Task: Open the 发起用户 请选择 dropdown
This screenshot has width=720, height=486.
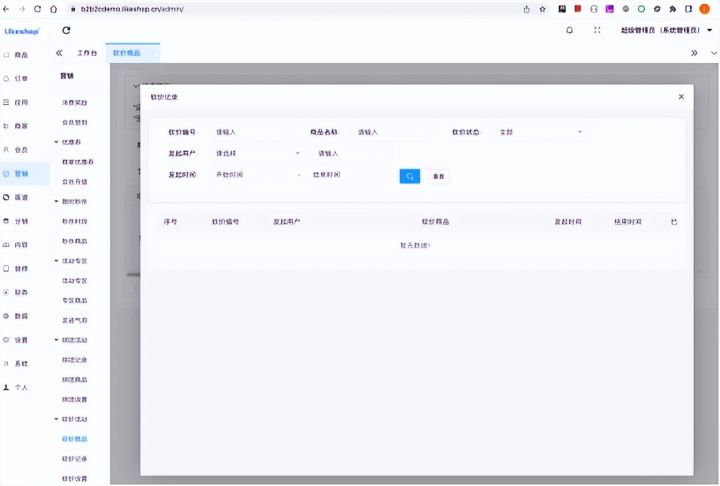Action: coord(257,153)
